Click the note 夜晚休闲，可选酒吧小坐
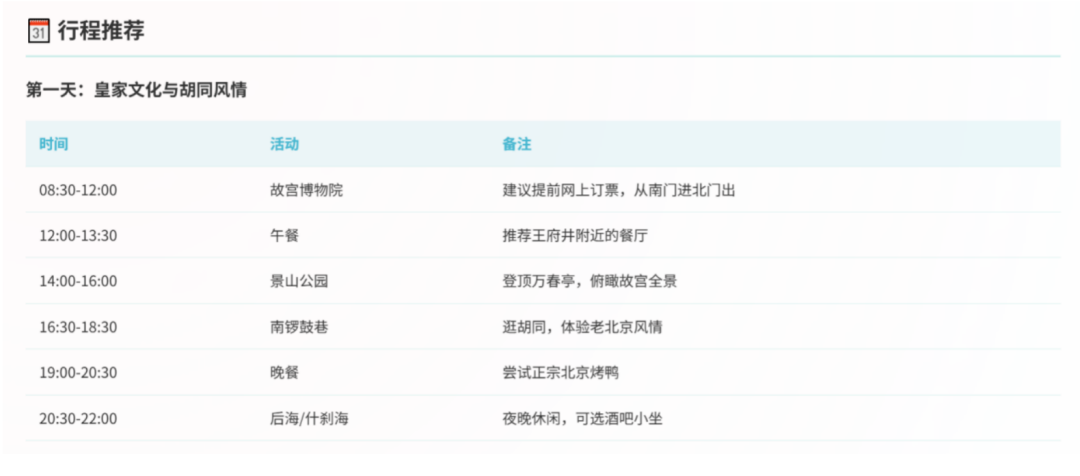Screen dimensions: 1080x476 coord(582,418)
